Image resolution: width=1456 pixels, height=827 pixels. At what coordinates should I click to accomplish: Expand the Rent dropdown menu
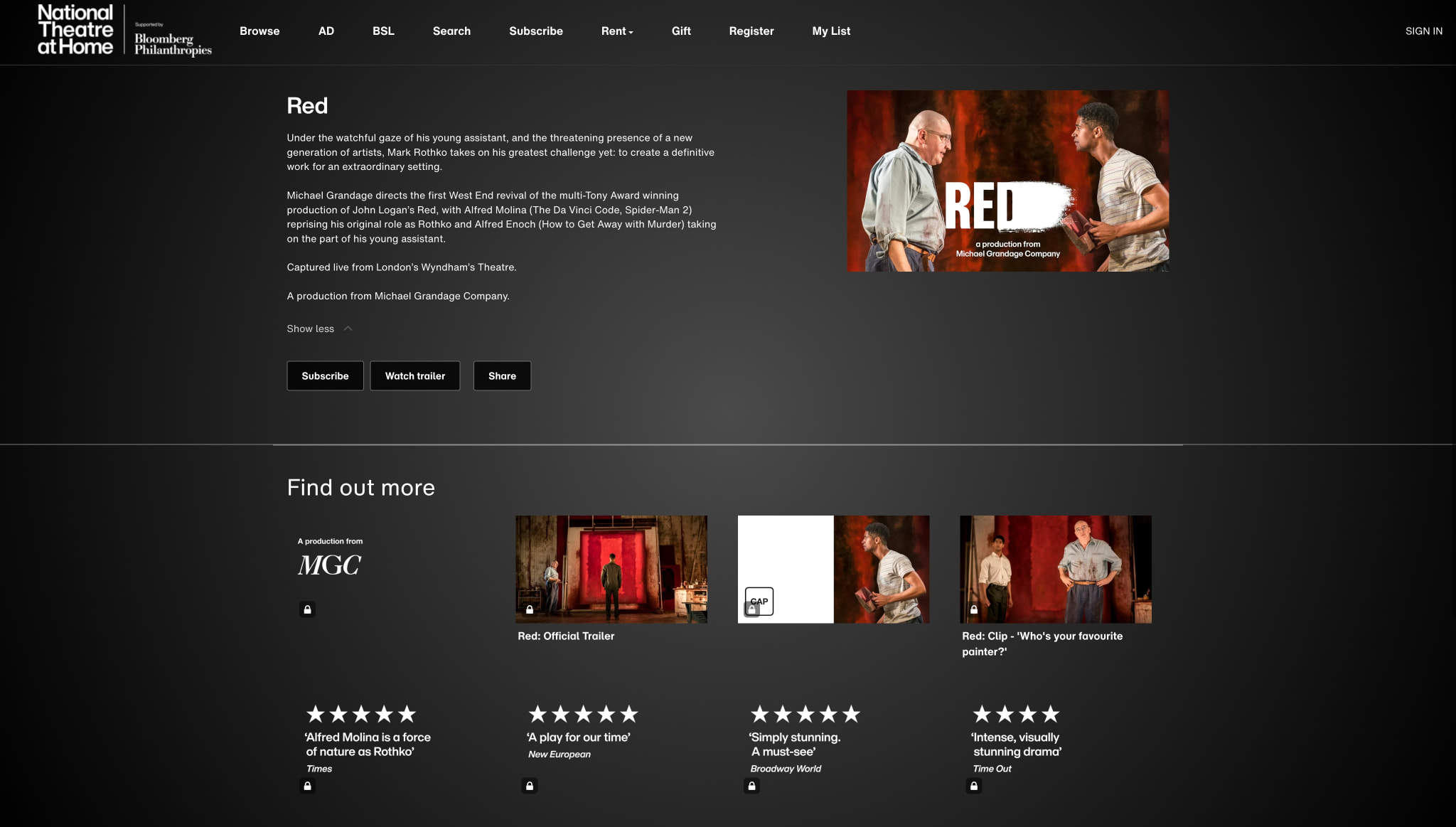point(617,31)
